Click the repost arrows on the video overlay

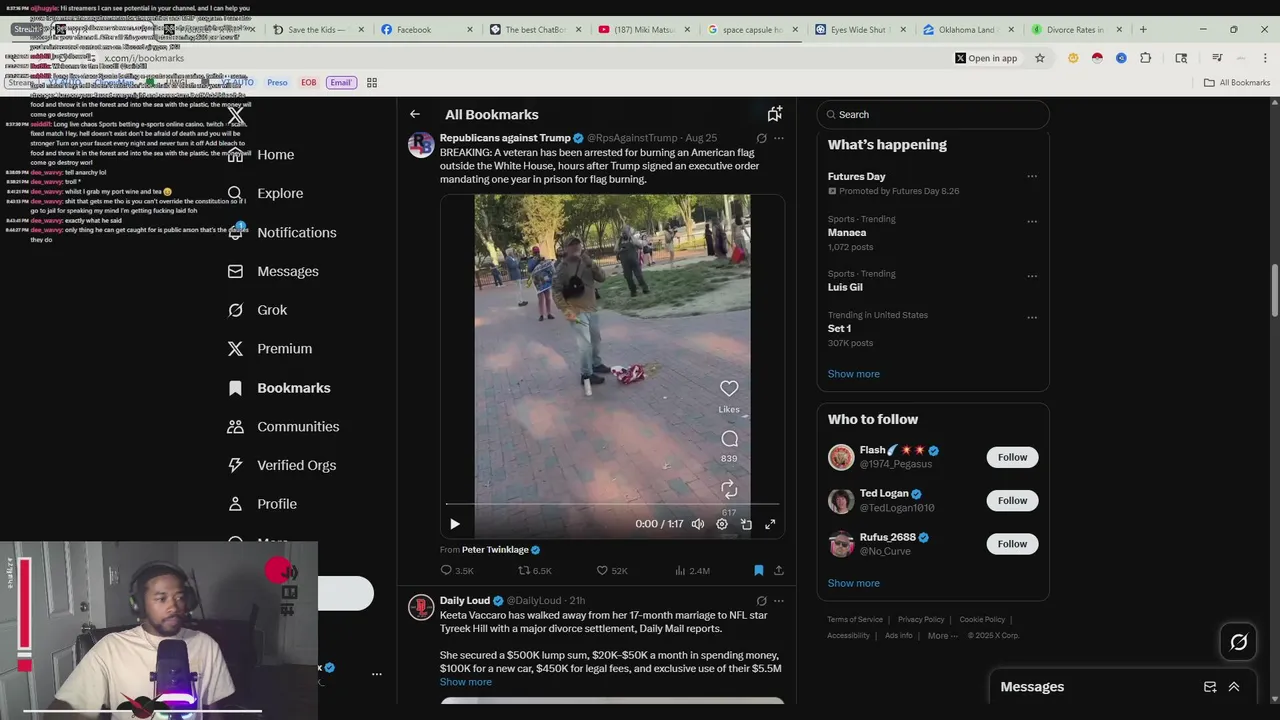[729, 489]
